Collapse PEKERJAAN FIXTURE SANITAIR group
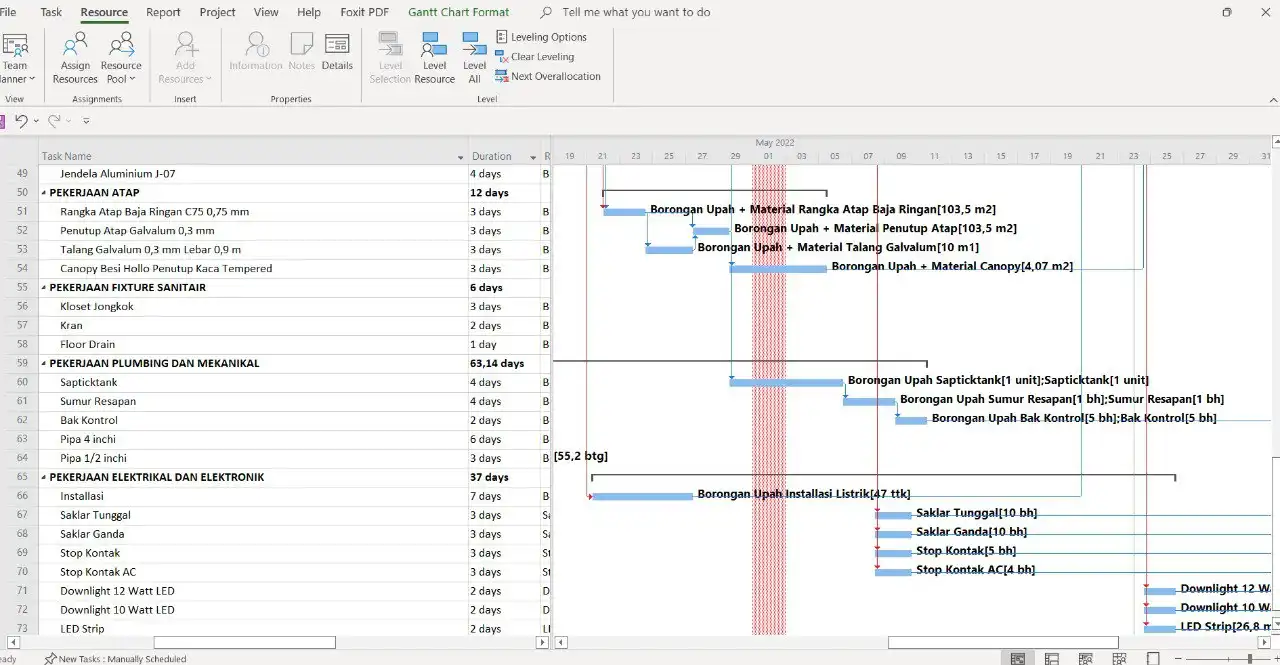The height and width of the screenshot is (665, 1280). pos(44,288)
